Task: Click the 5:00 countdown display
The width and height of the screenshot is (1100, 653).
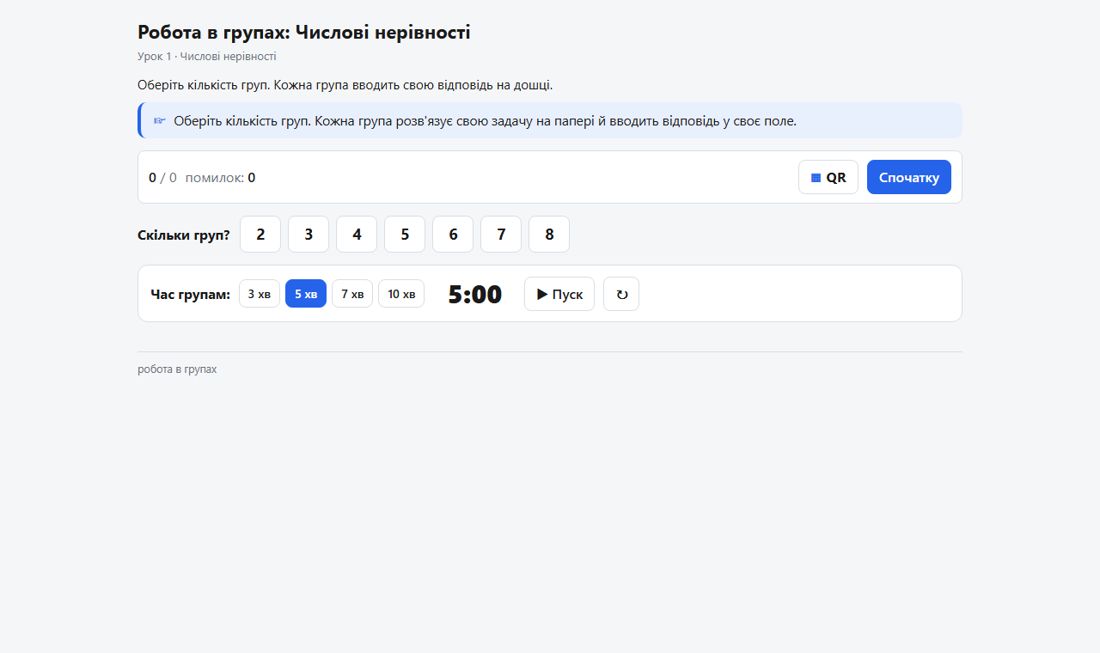Action: pos(475,295)
